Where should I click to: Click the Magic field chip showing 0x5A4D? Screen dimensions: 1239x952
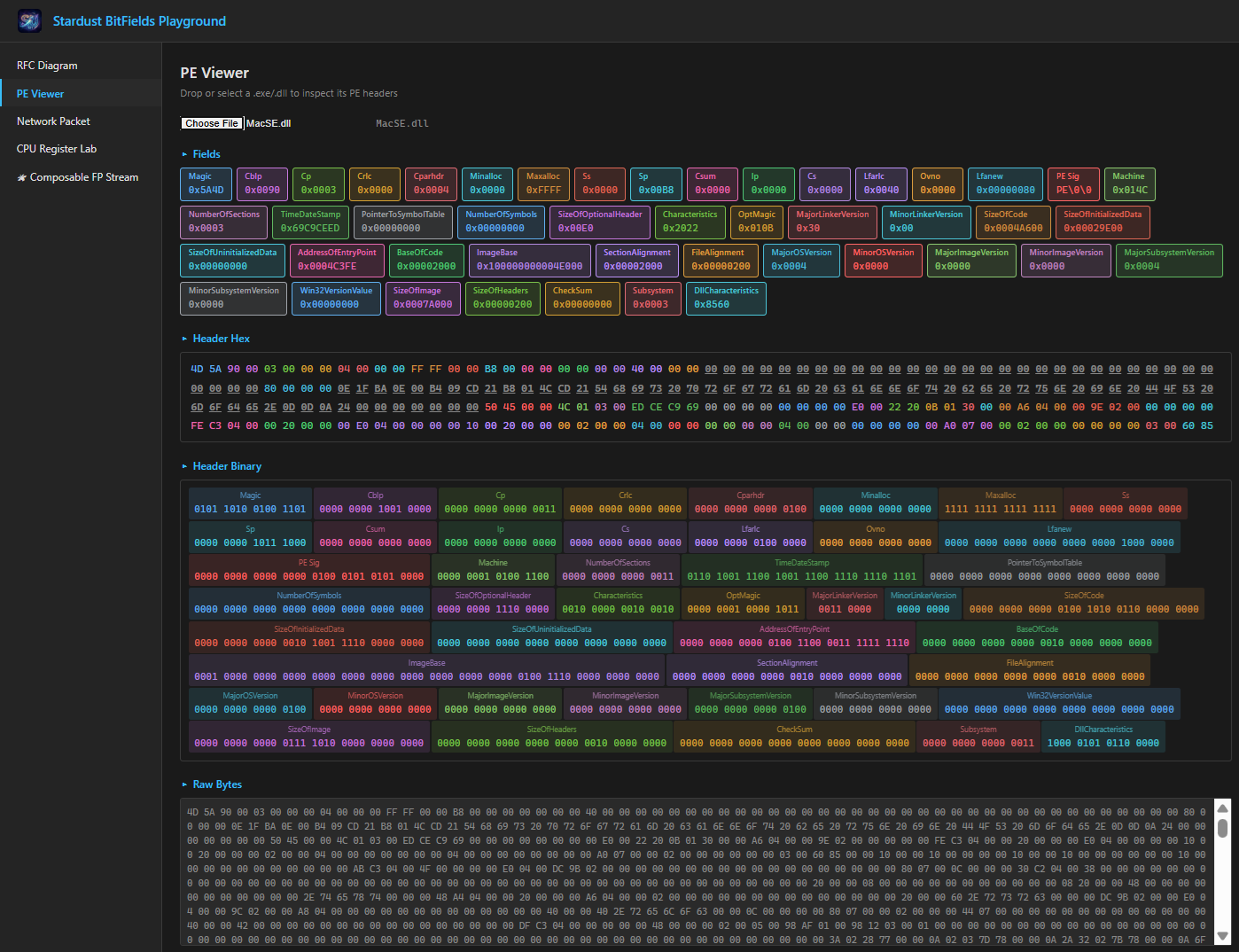tap(206, 183)
